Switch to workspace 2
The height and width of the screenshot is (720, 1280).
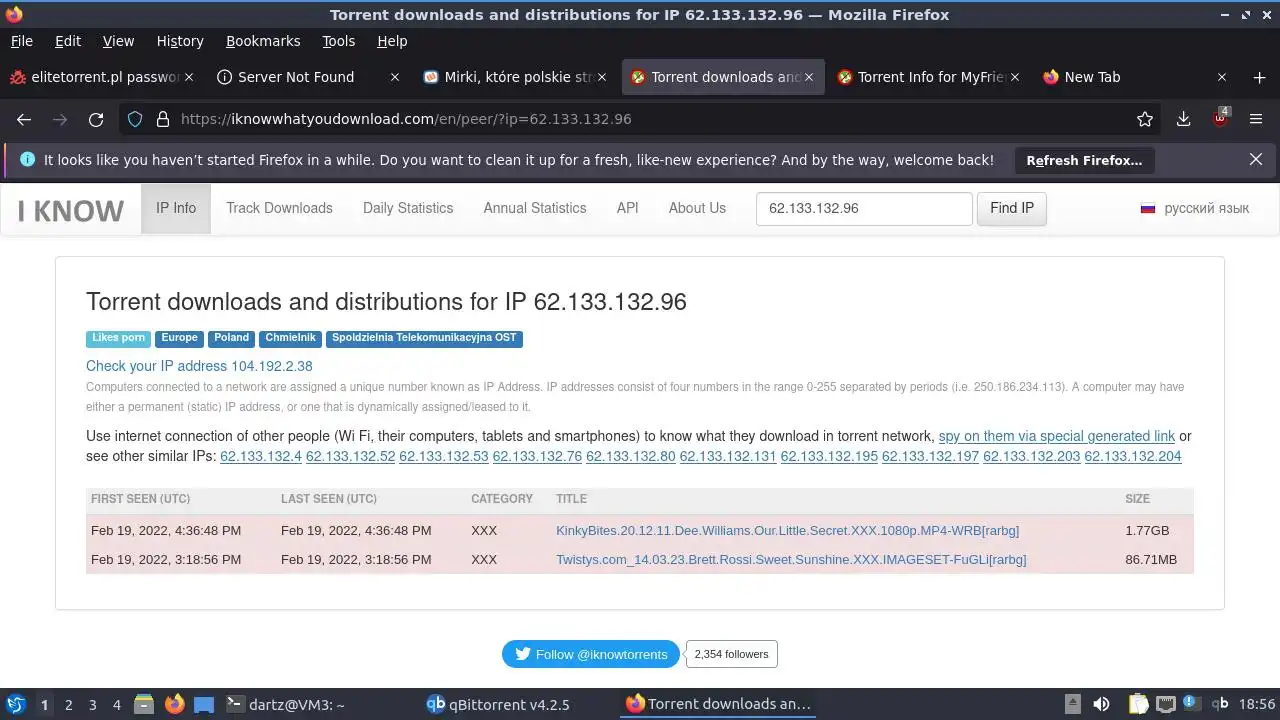[x=68, y=704]
